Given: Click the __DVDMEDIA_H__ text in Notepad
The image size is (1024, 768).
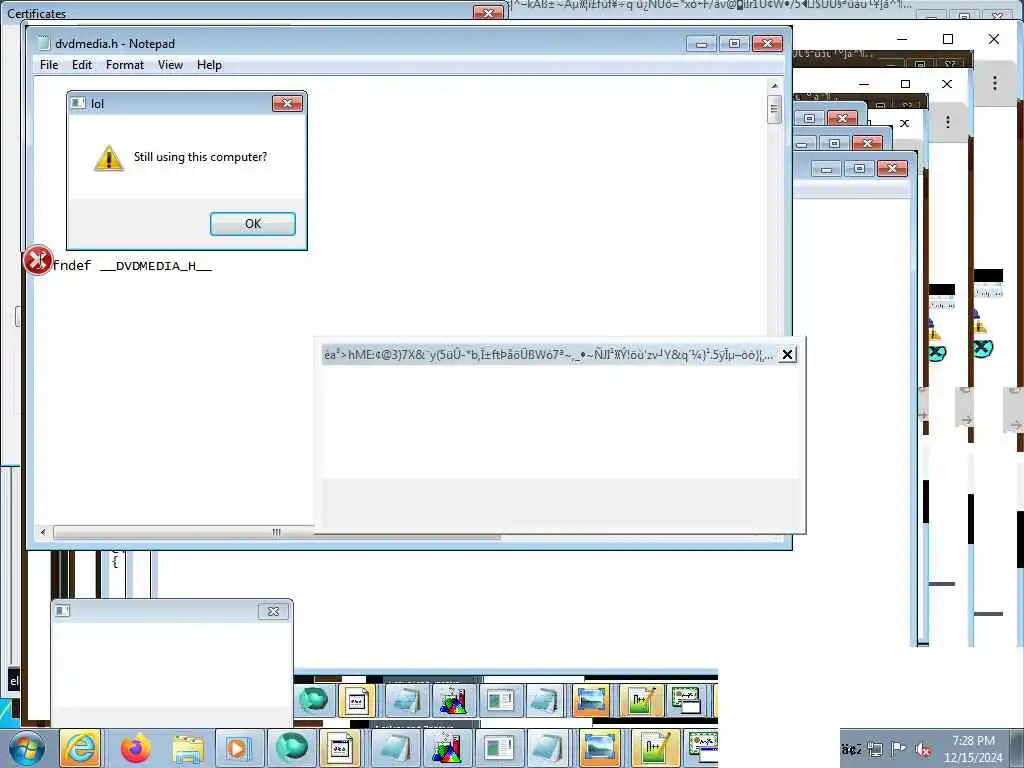Looking at the screenshot, I should pos(156,266).
